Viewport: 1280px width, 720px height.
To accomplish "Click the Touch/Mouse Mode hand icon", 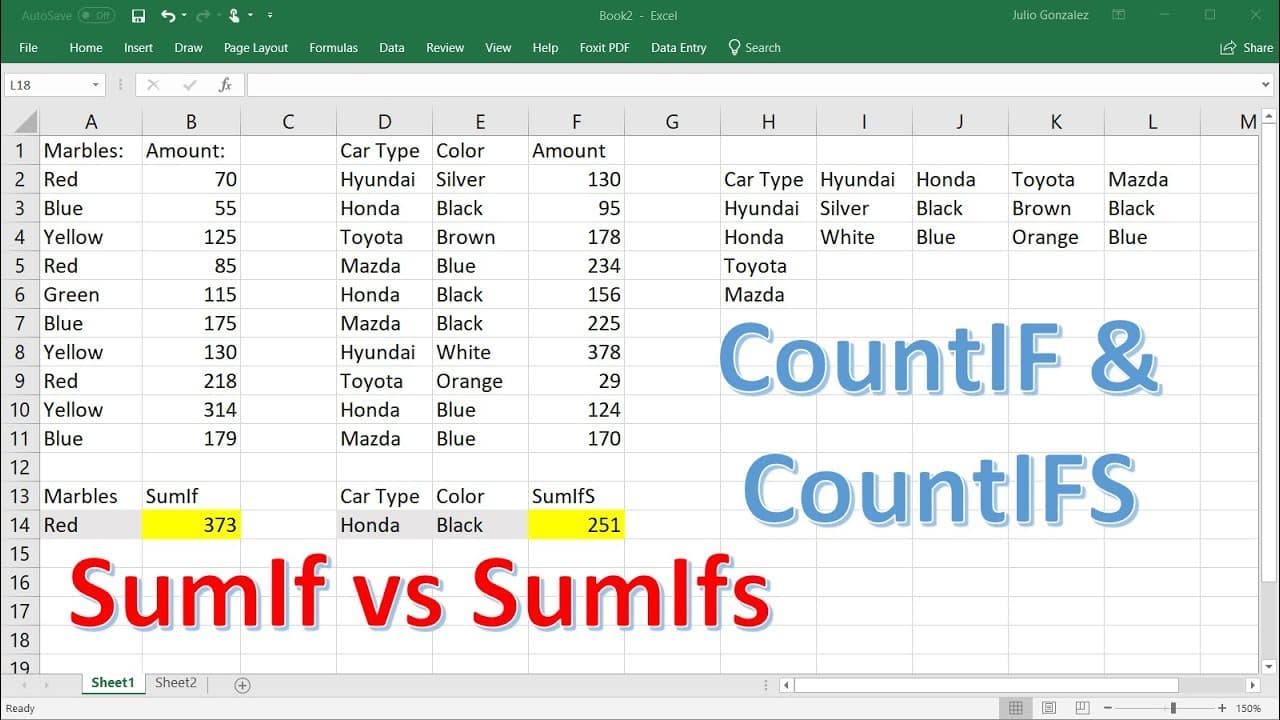I will 234,16.
